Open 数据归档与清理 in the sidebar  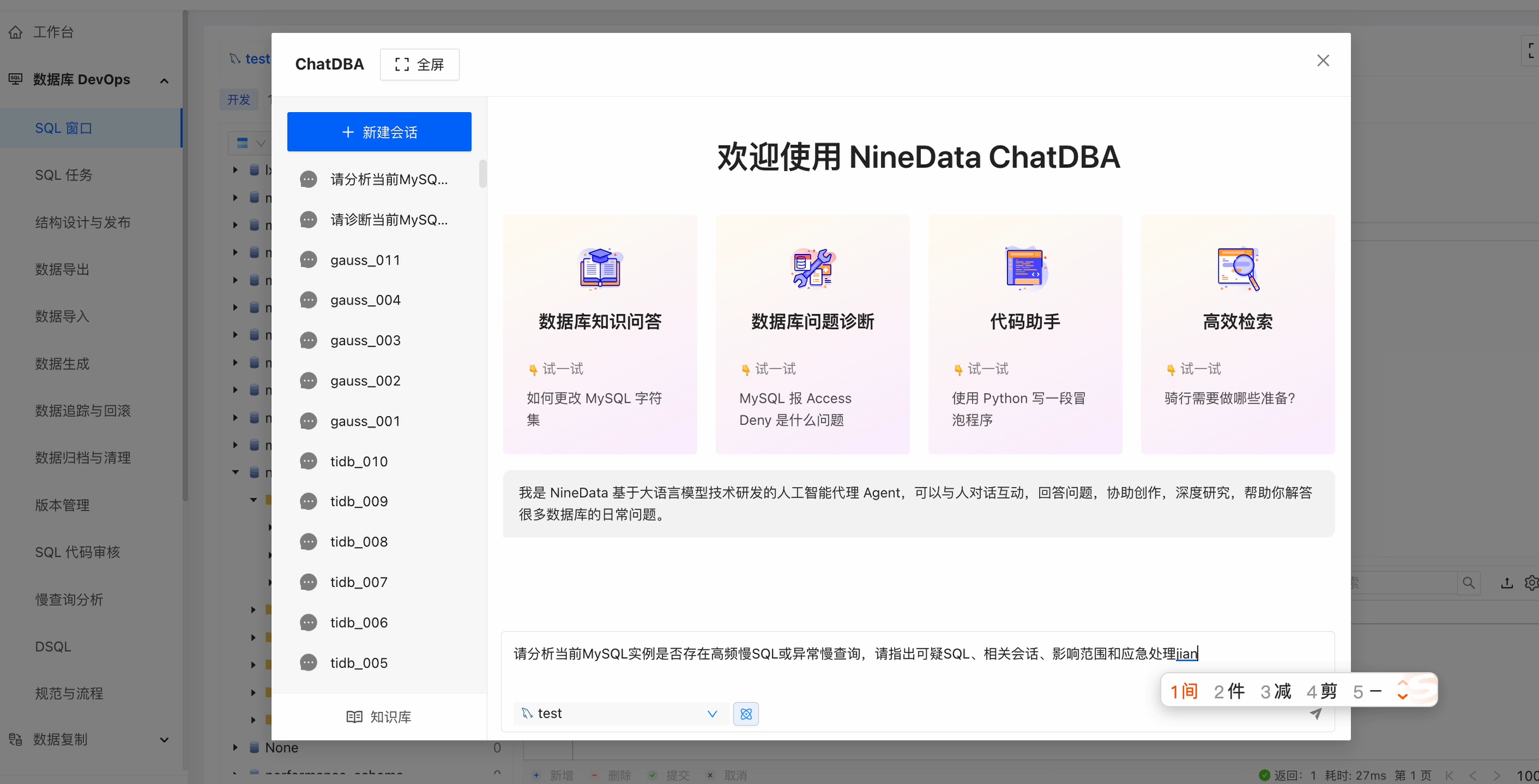coord(83,458)
